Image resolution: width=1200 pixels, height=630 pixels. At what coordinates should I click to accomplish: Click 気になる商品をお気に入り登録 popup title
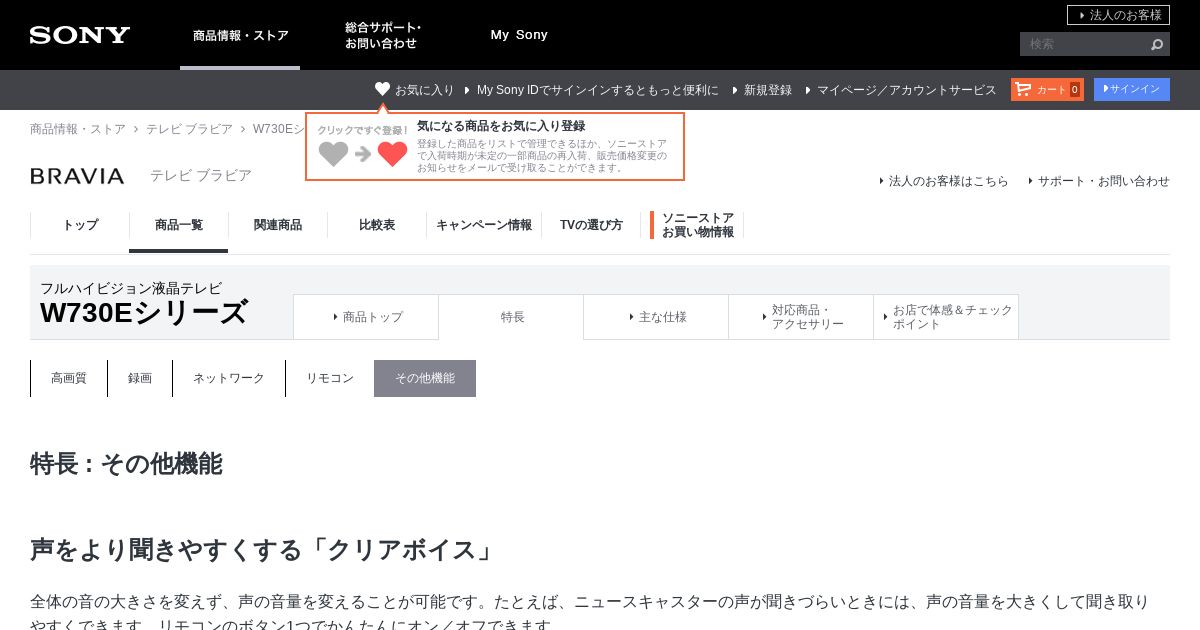click(501, 126)
